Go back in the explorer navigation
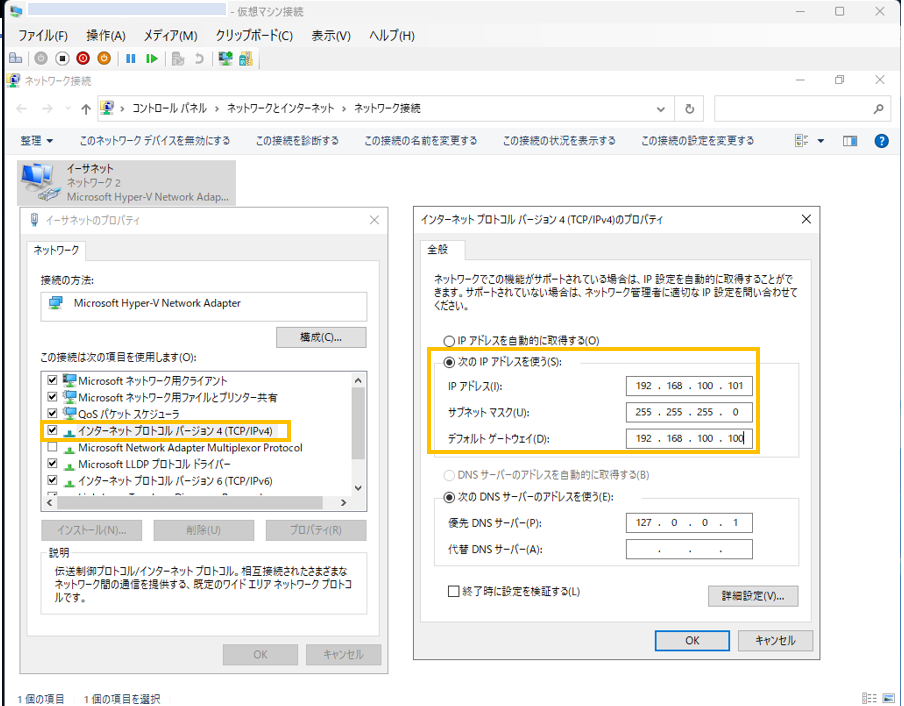 coord(21,108)
